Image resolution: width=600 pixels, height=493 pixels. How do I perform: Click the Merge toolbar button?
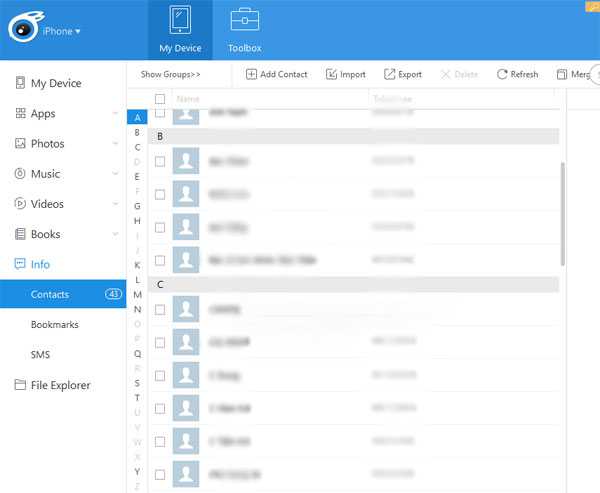coord(573,74)
